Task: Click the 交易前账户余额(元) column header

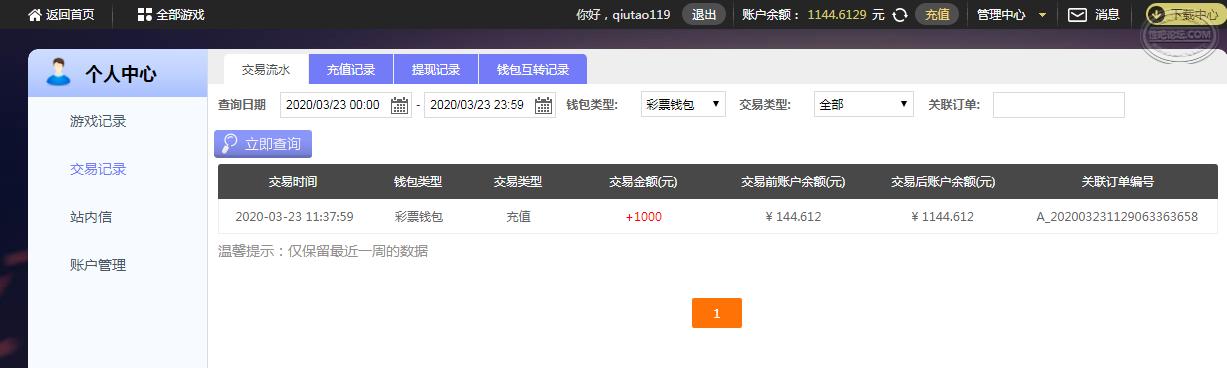Action: click(793, 182)
